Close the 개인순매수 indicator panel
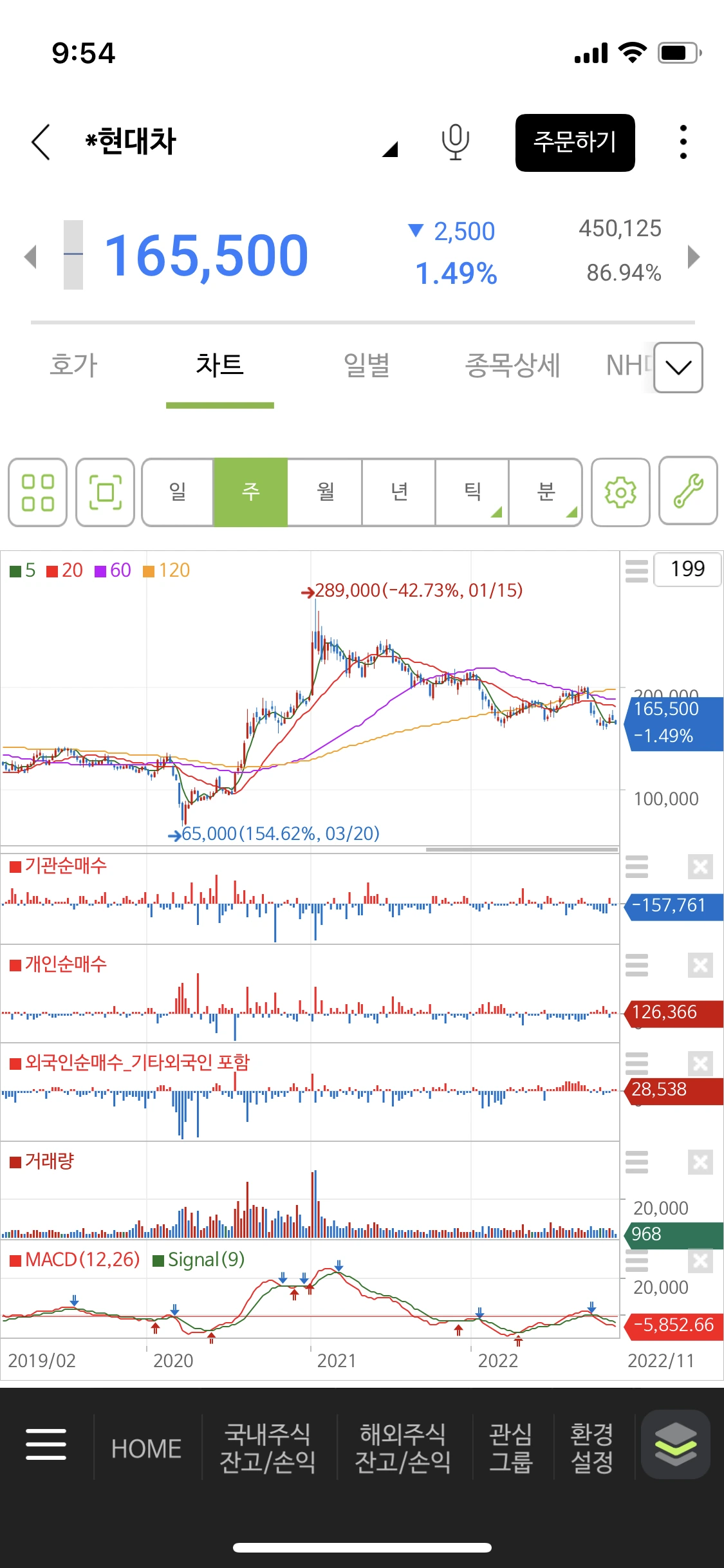 point(700,966)
